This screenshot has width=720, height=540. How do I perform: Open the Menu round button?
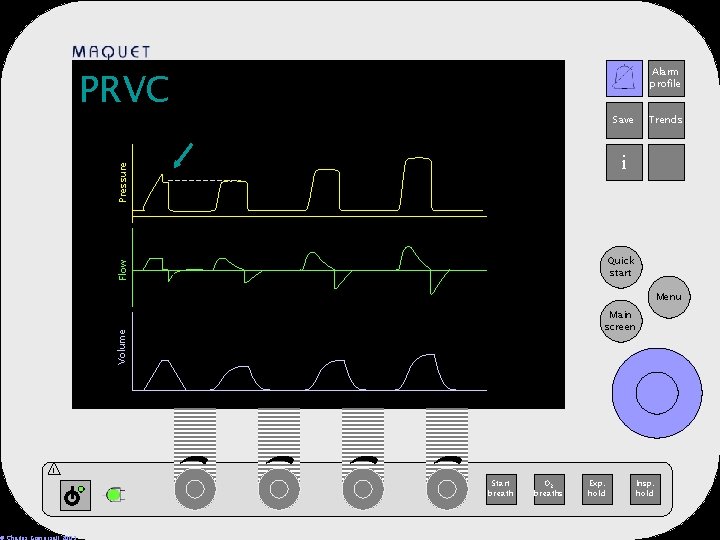(x=669, y=297)
